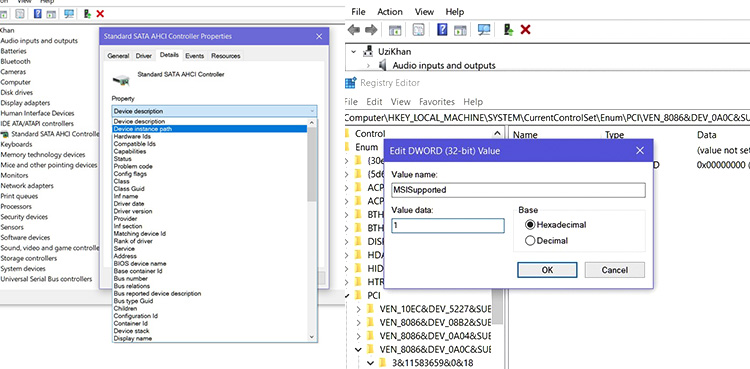Click Back arrow in right Device Manager toolbar
The width and height of the screenshot is (750, 369).
coord(354,30)
